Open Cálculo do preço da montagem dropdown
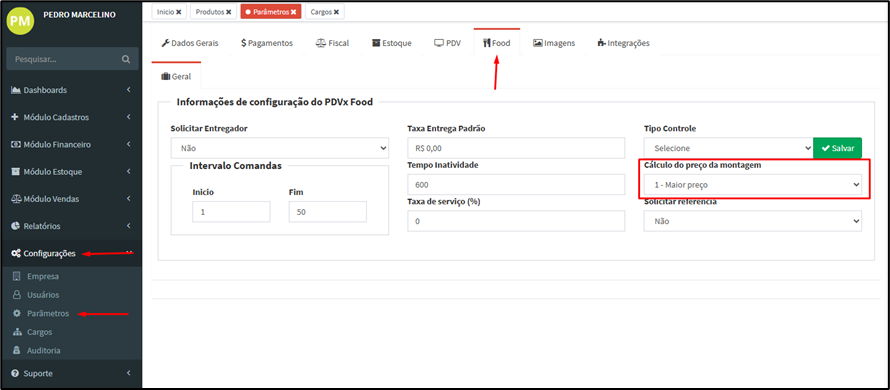 (753, 184)
